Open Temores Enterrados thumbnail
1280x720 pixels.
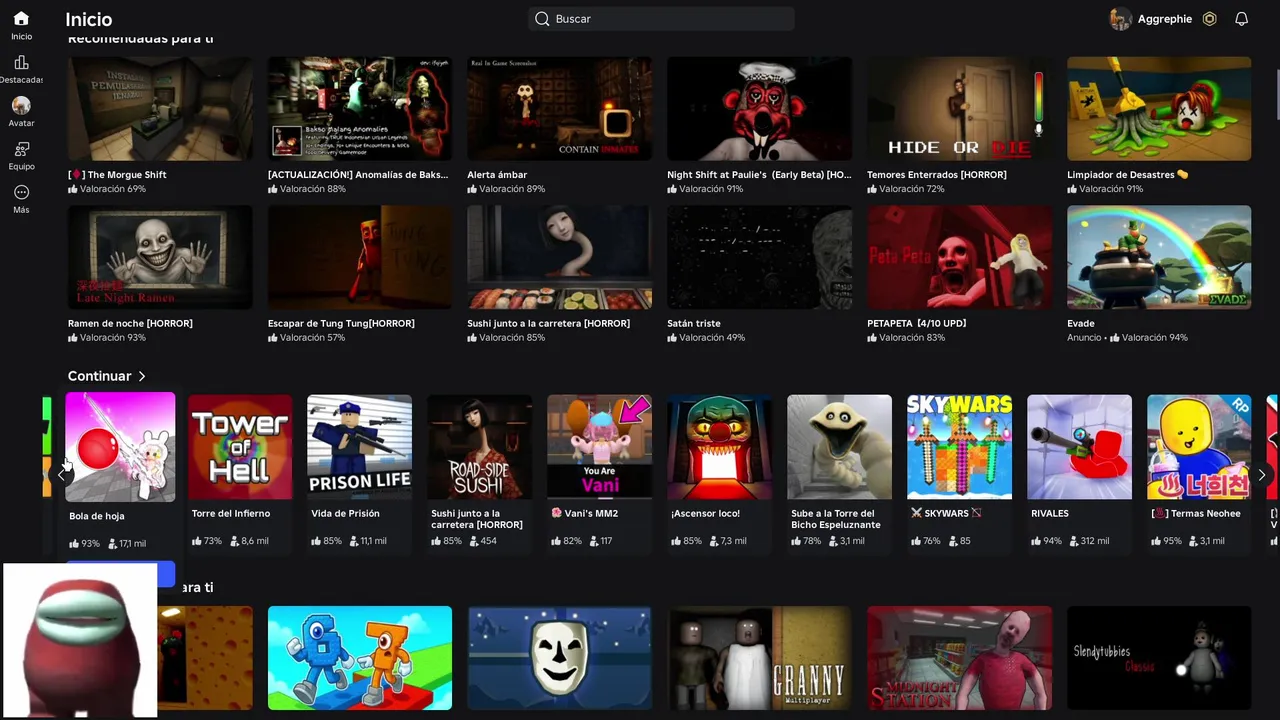pyautogui.click(x=960, y=108)
